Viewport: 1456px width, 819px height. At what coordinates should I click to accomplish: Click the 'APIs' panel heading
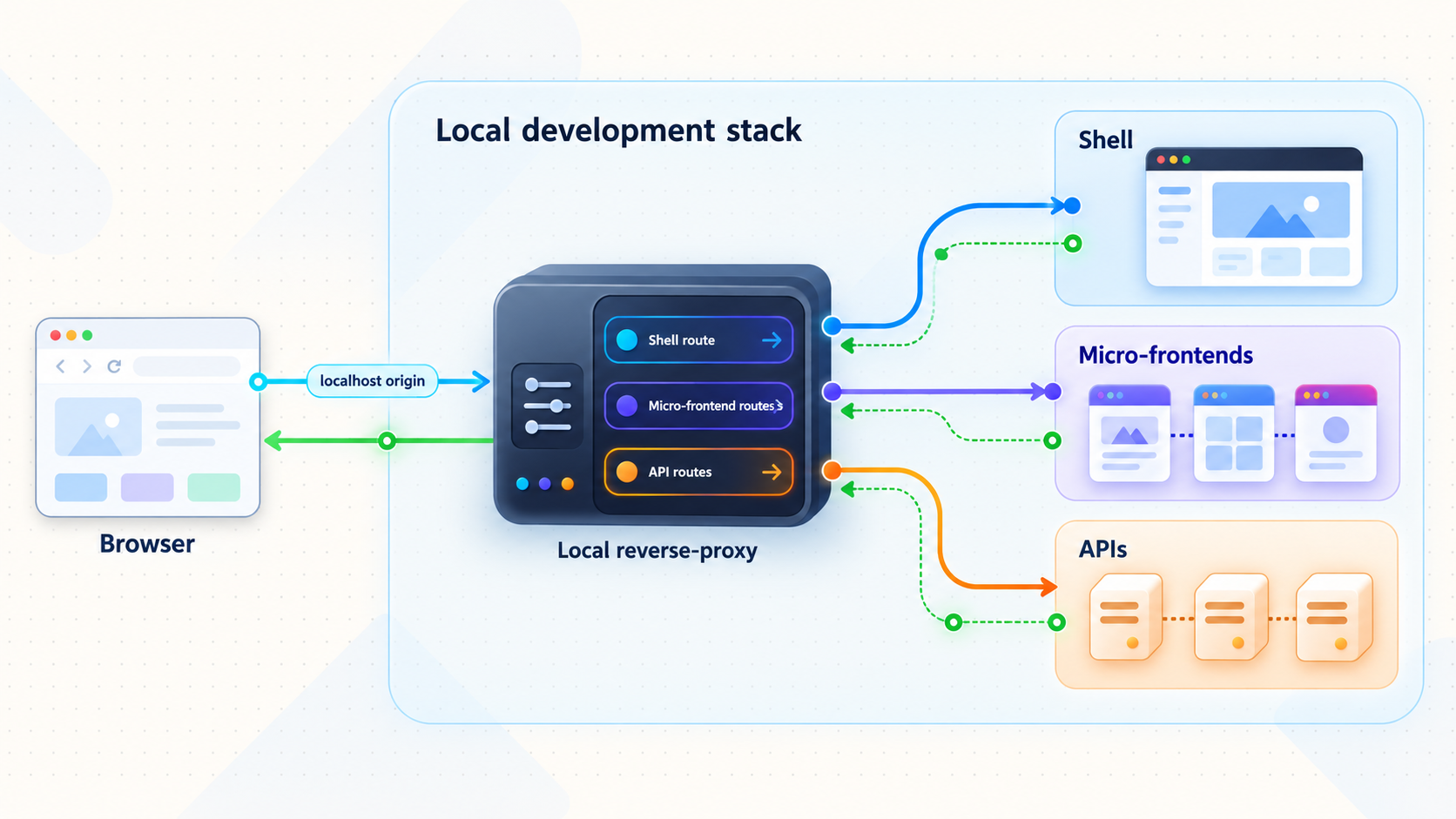[x=1102, y=549]
